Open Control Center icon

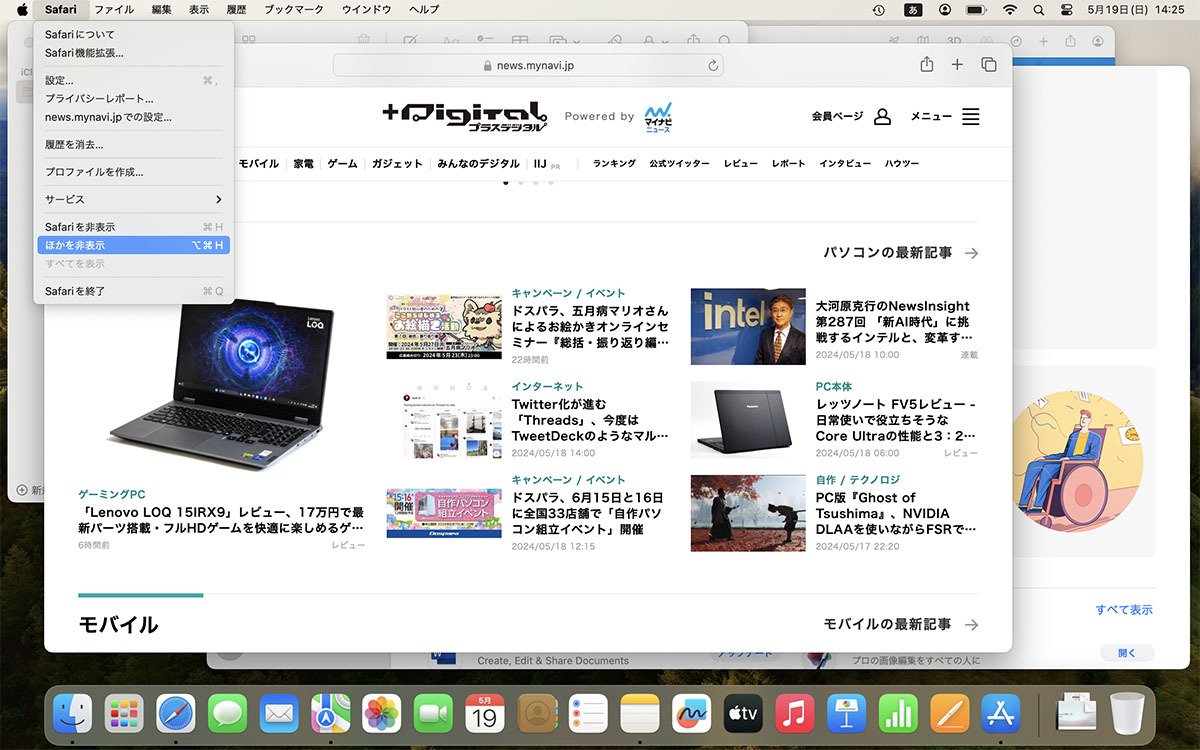(x=1065, y=10)
